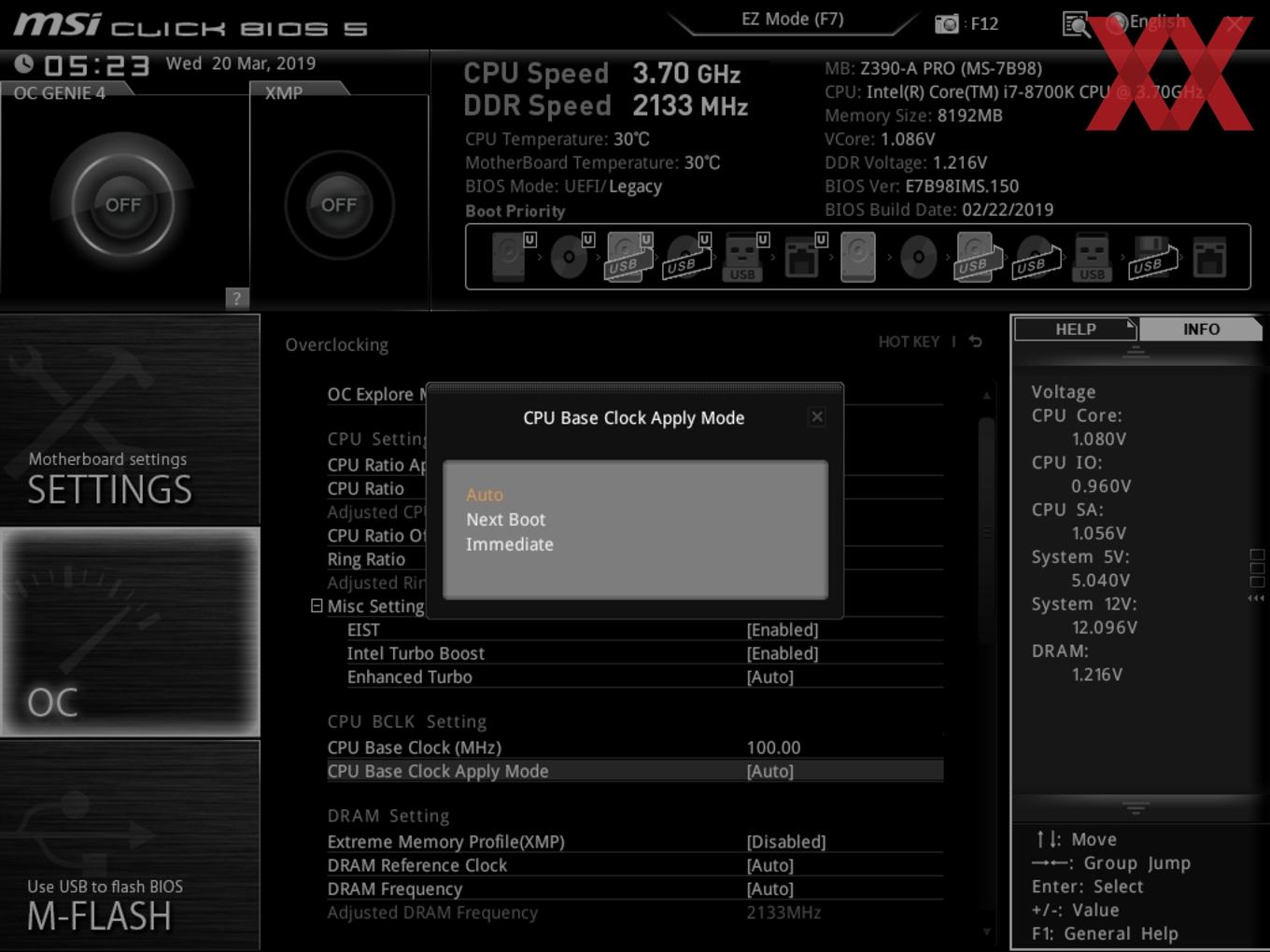Click the info panel bottom scroll handle
Image resolution: width=1270 pixels, height=952 pixels.
[x=1136, y=806]
